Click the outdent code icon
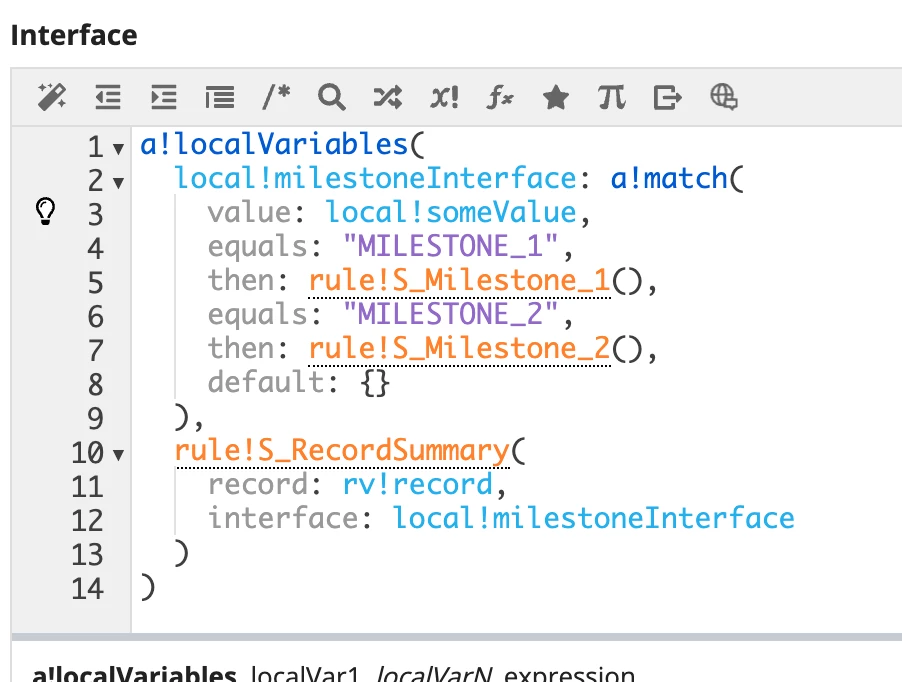Viewport: 902px width, 682px height. coord(108,97)
